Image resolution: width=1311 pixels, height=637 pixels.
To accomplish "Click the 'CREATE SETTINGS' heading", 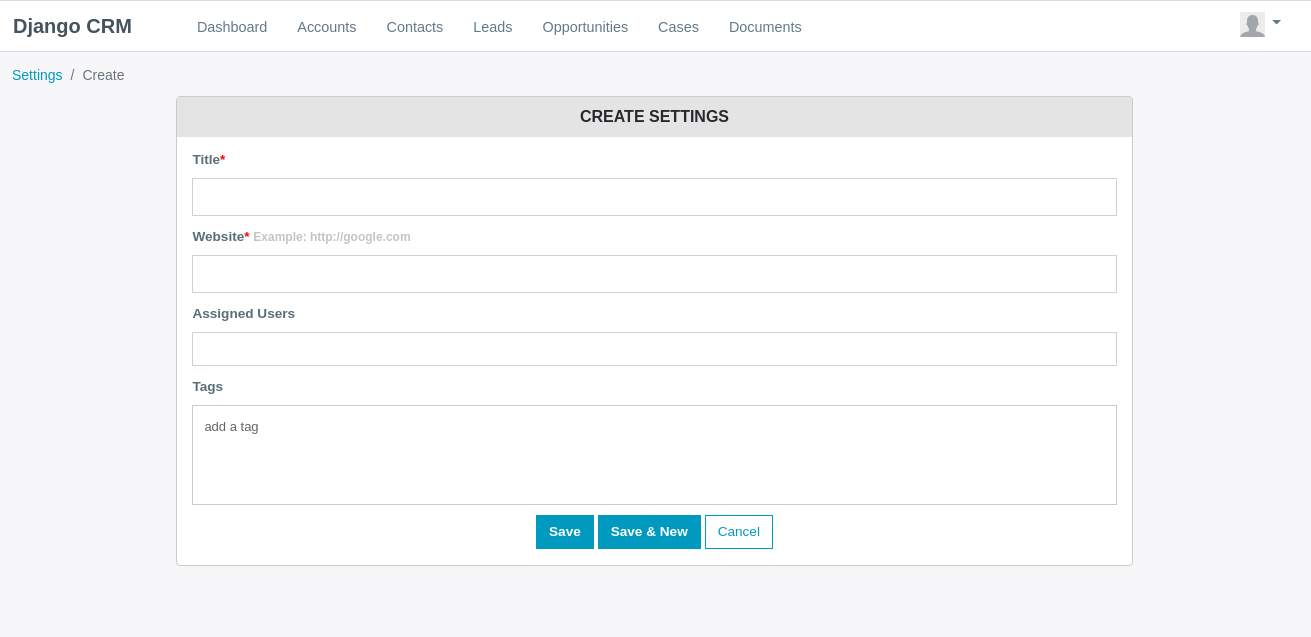I will click(x=654, y=117).
